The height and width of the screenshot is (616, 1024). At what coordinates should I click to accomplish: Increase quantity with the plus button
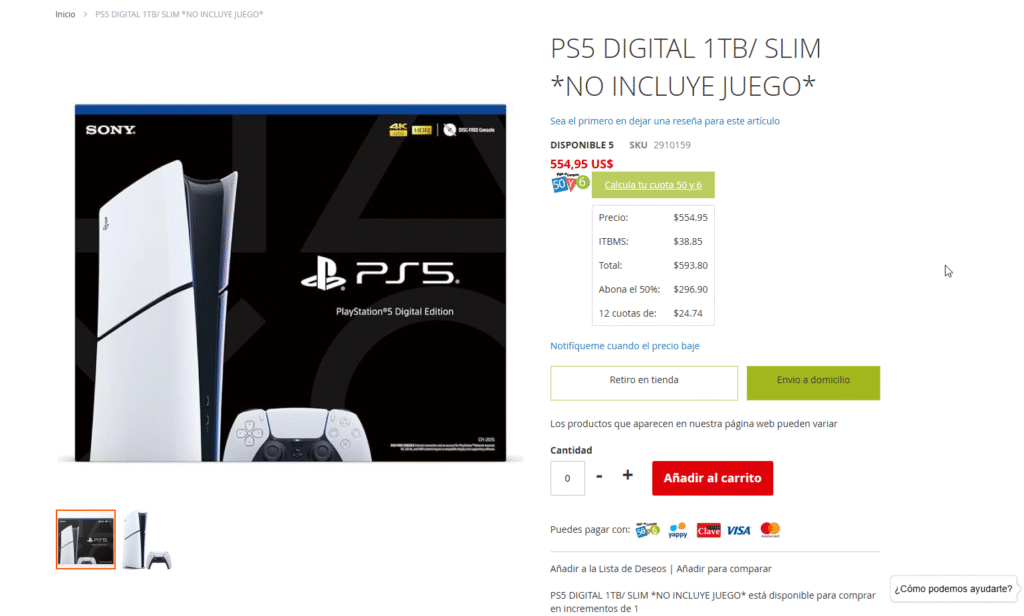pyautogui.click(x=627, y=476)
